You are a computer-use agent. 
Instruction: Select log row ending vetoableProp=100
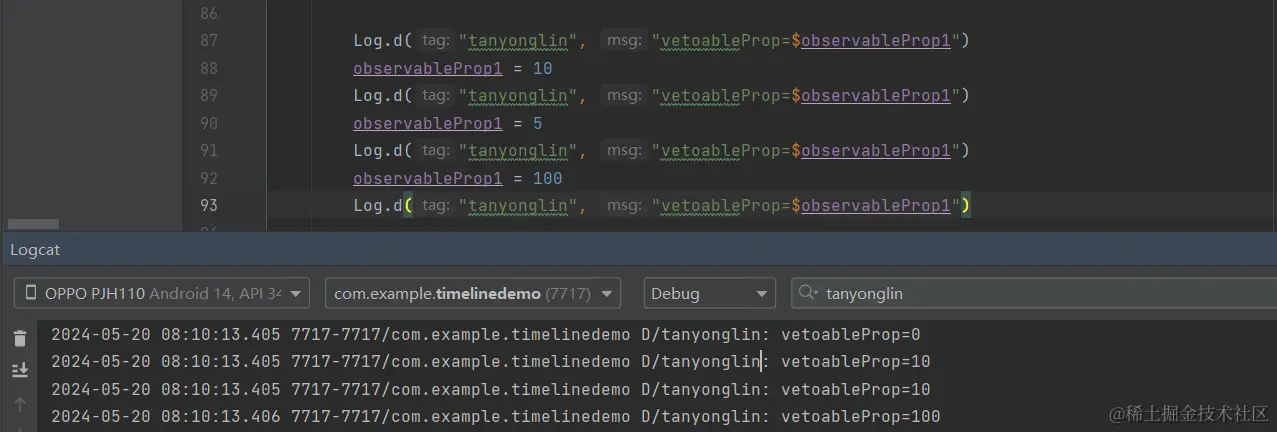(x=496, y=416)
